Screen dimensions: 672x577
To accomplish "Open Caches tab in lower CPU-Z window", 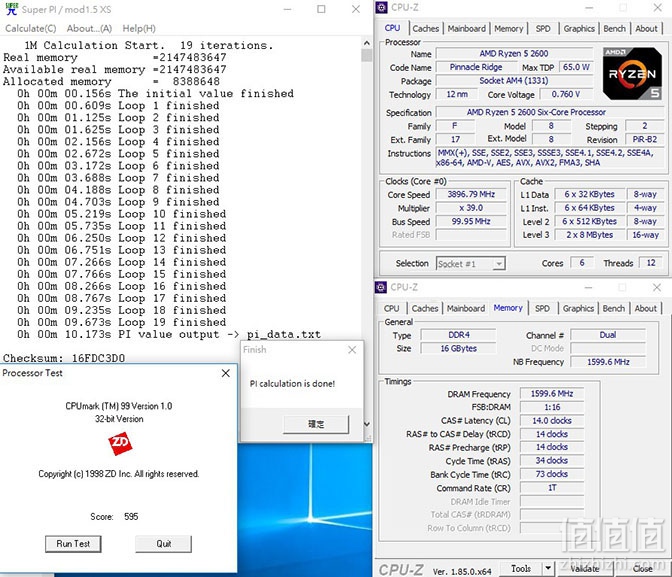I will pyautogui.click(x=425, y=309).
